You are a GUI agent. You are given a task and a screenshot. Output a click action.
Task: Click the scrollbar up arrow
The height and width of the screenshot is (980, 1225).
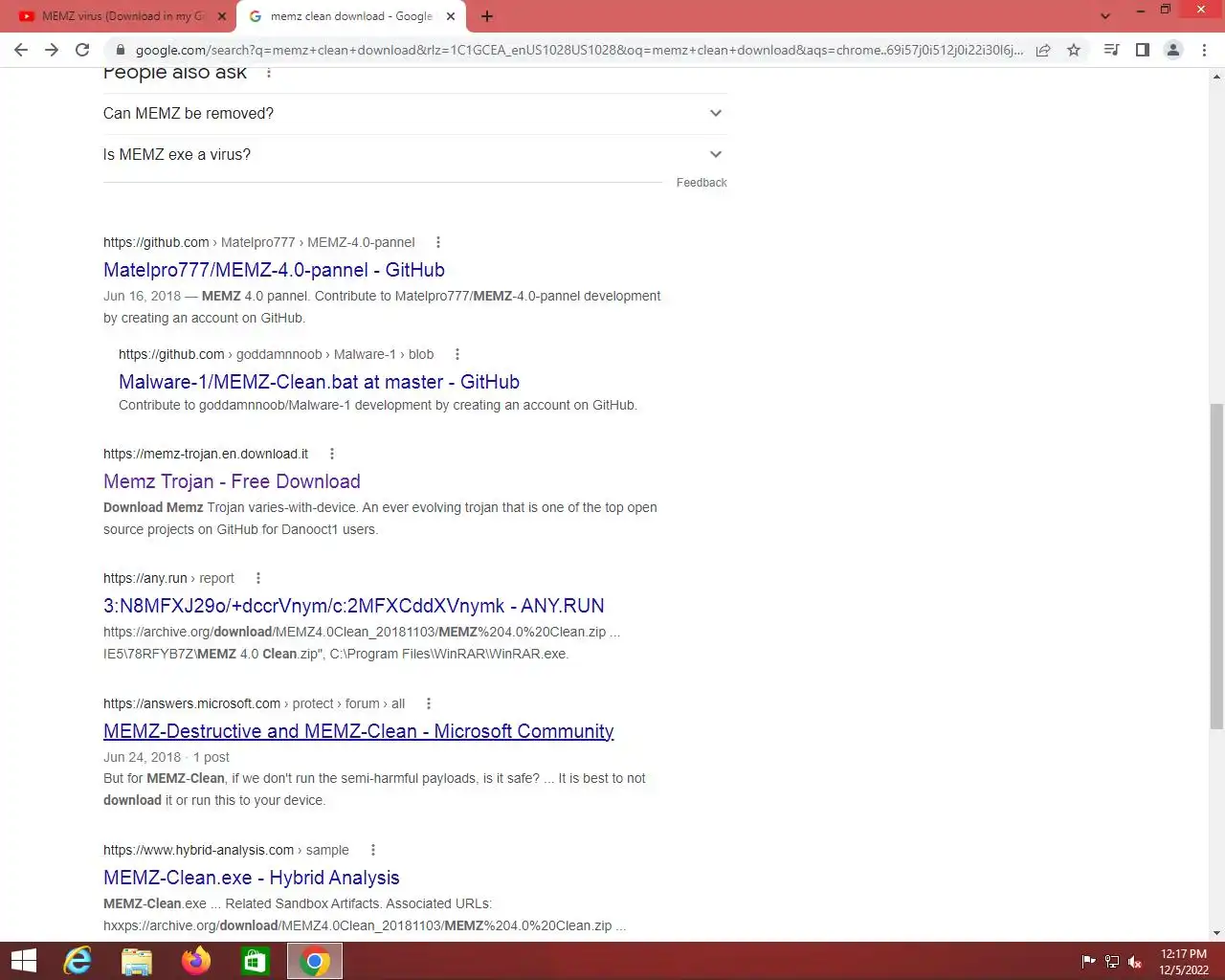1216,75
